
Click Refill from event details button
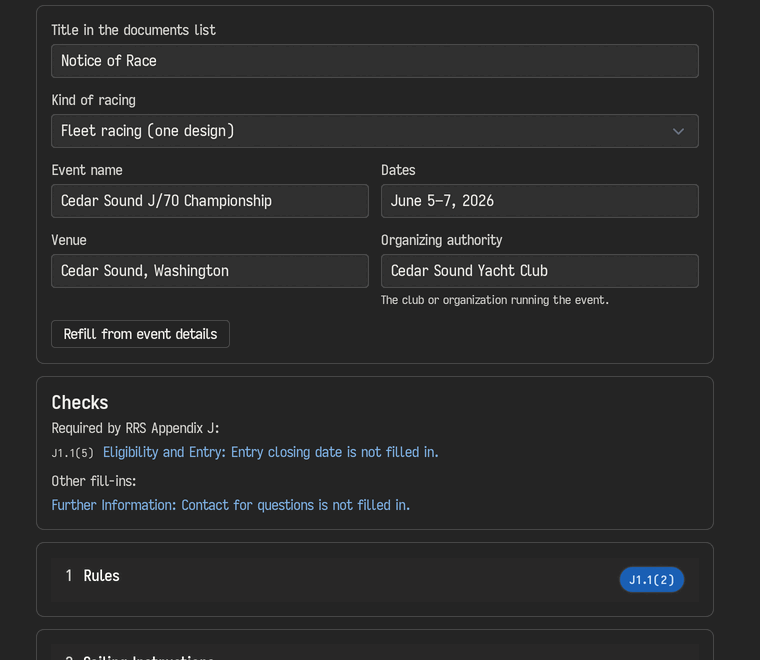coord(141,334)
